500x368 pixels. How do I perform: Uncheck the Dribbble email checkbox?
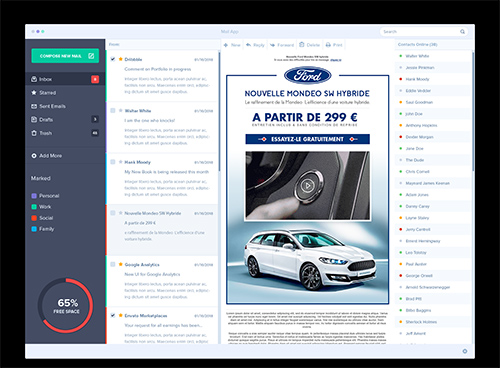pos(113,59)
